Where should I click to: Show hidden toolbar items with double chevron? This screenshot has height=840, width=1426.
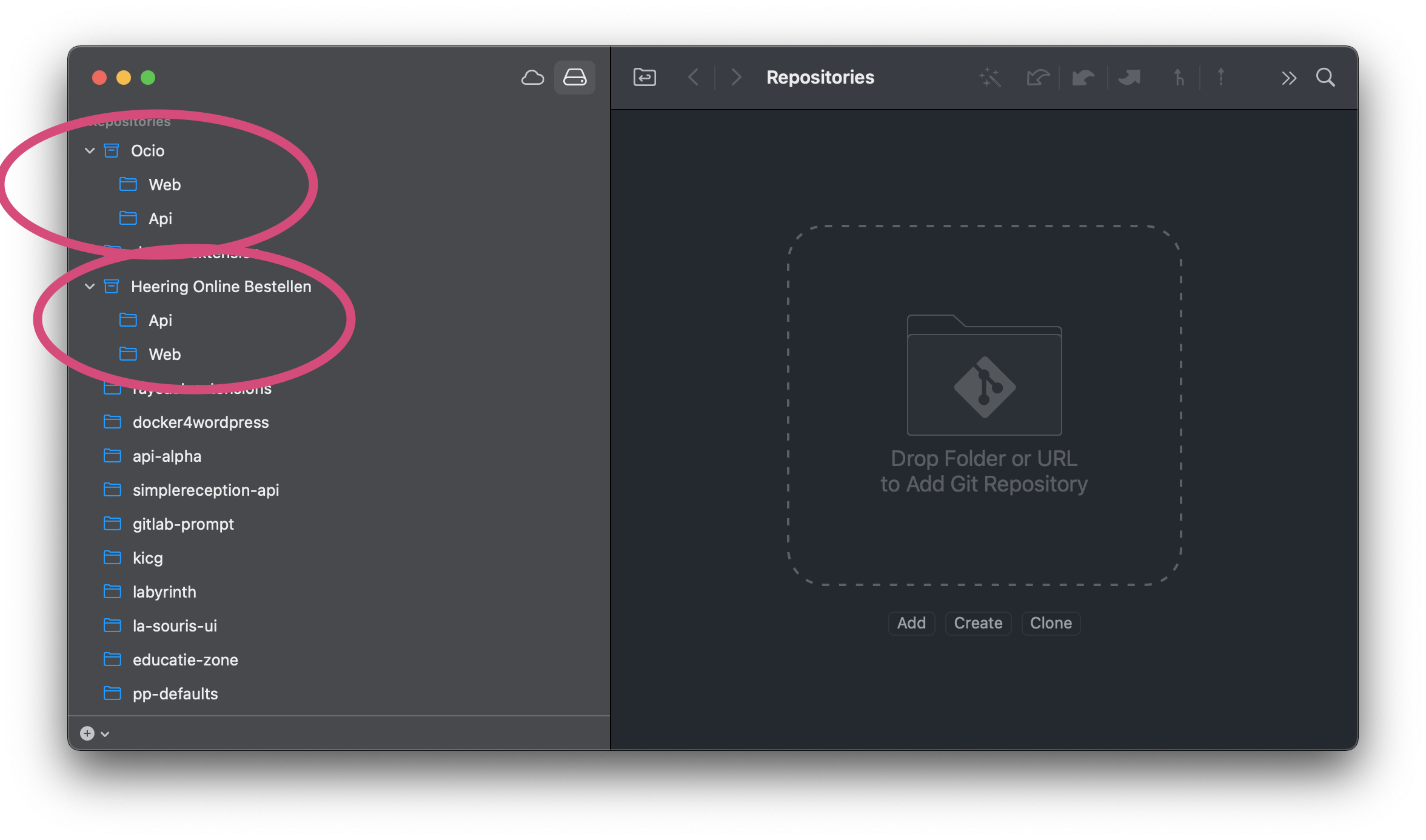point(1288,78)
